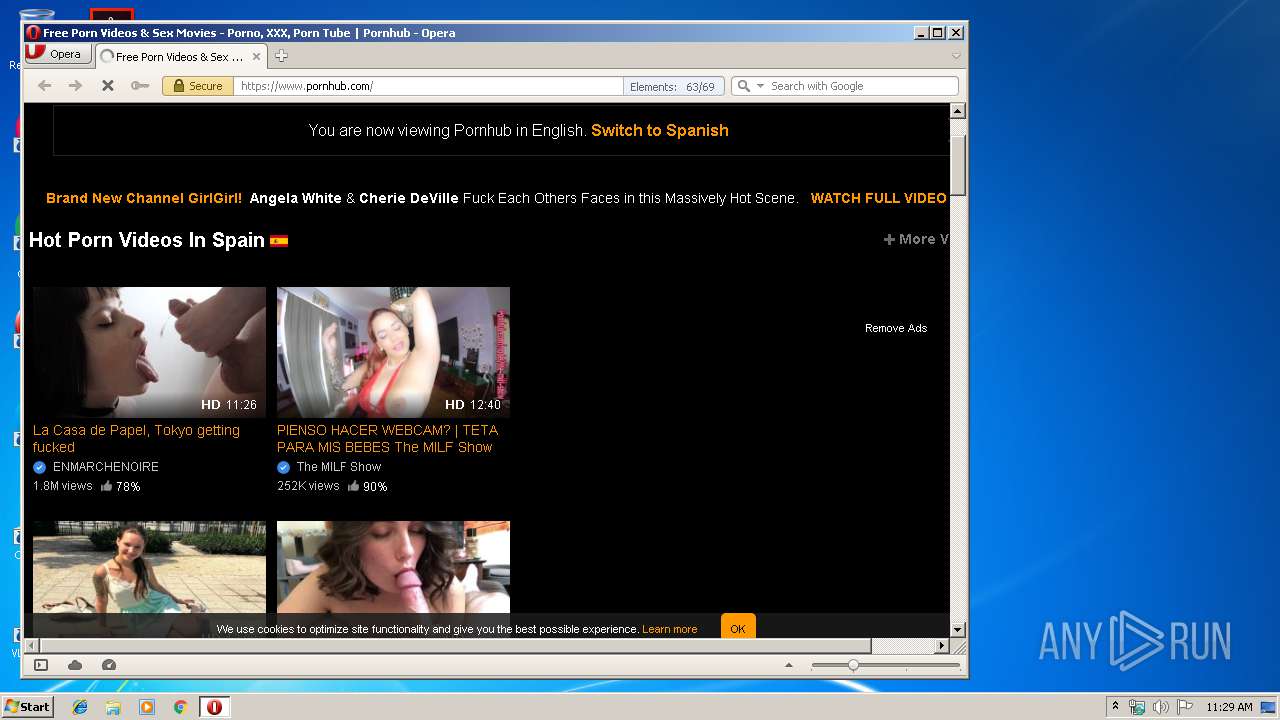The width and height of the screenshot is (1280, 720).
Task: Expand the tab bar list arrow
Action: (x=956, y=56)
